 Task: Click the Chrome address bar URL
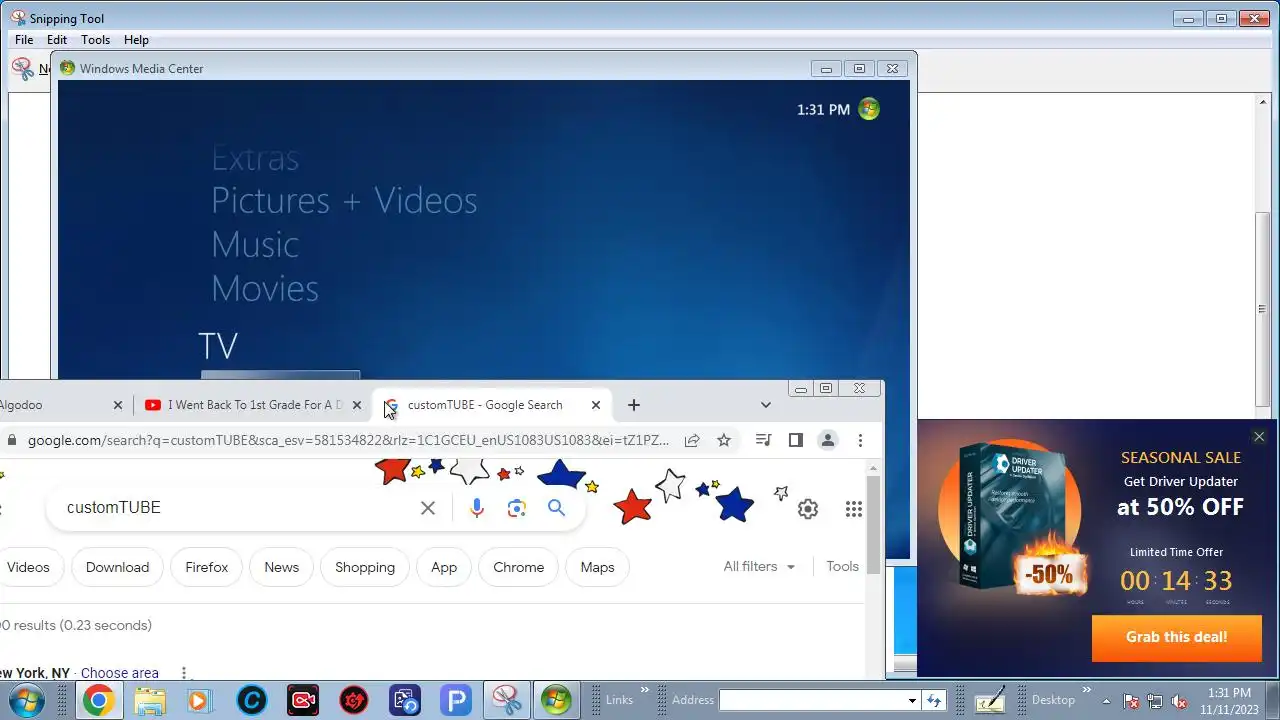pos(348,440)
